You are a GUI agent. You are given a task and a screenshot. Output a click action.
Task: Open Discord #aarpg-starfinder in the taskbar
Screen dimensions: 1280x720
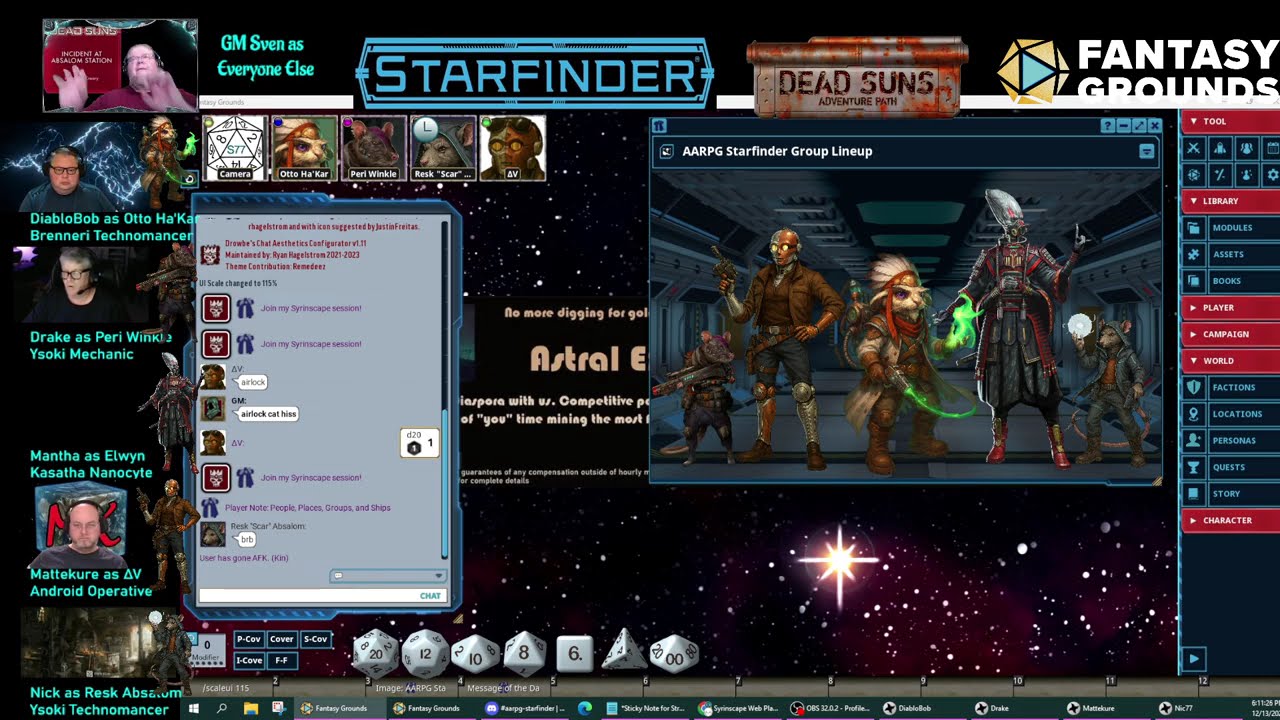click(524, 708)
